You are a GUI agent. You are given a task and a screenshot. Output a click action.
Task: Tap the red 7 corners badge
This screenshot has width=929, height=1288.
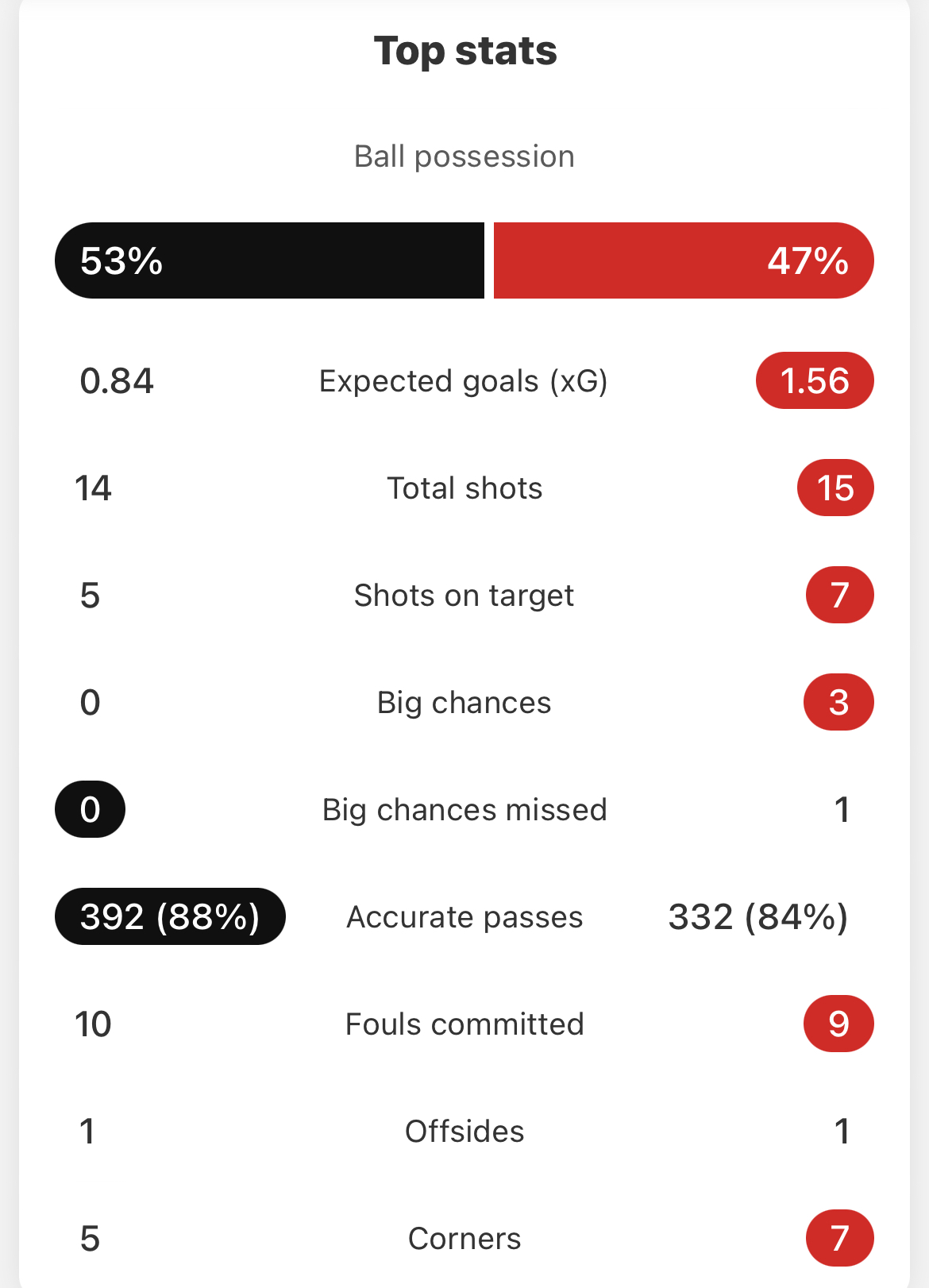[x=840, y=1238]
